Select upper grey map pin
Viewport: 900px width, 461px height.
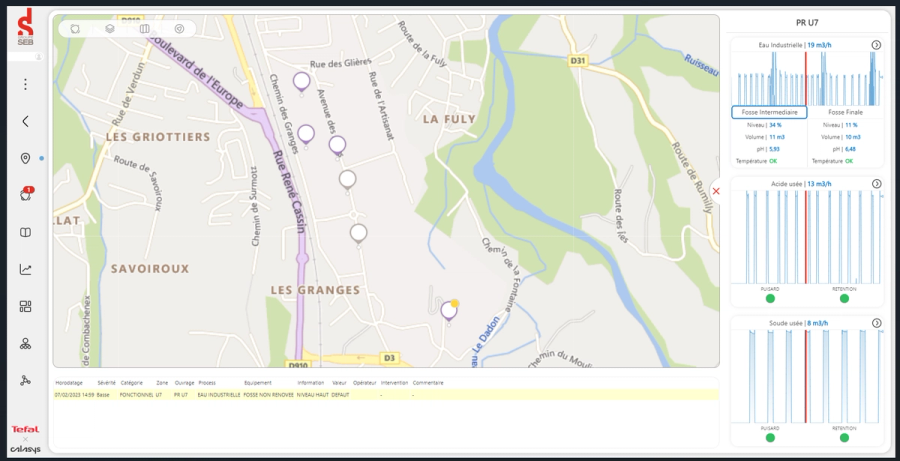tap(347, 180)
